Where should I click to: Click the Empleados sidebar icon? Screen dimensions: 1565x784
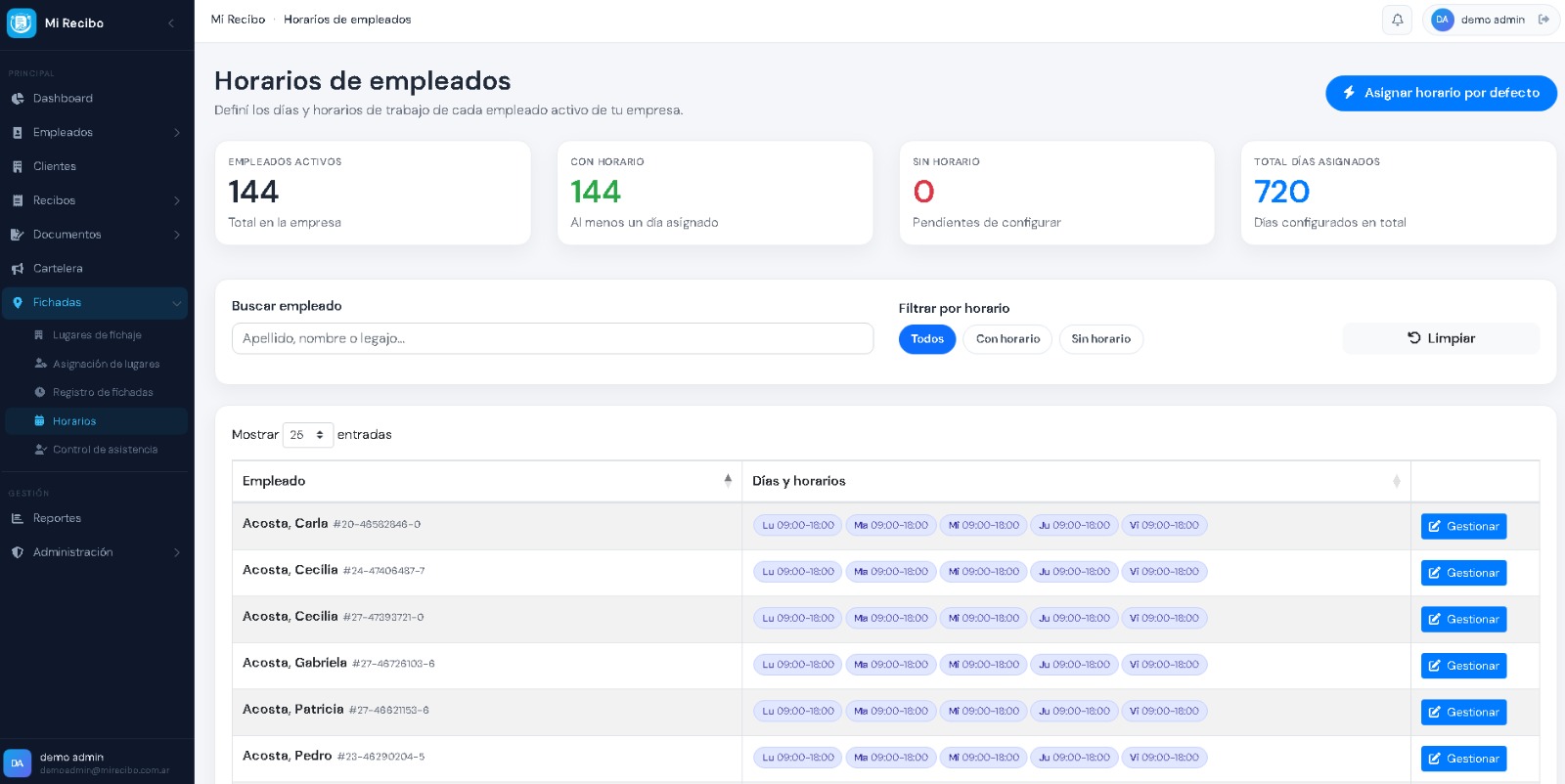(x=17, y=133)
